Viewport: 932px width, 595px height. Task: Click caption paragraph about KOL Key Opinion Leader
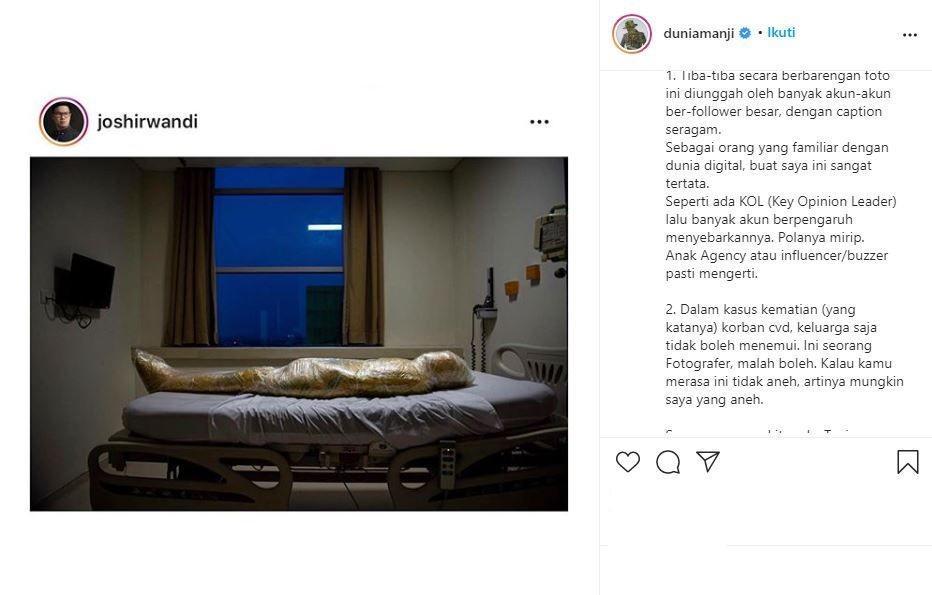click(780, 237)
